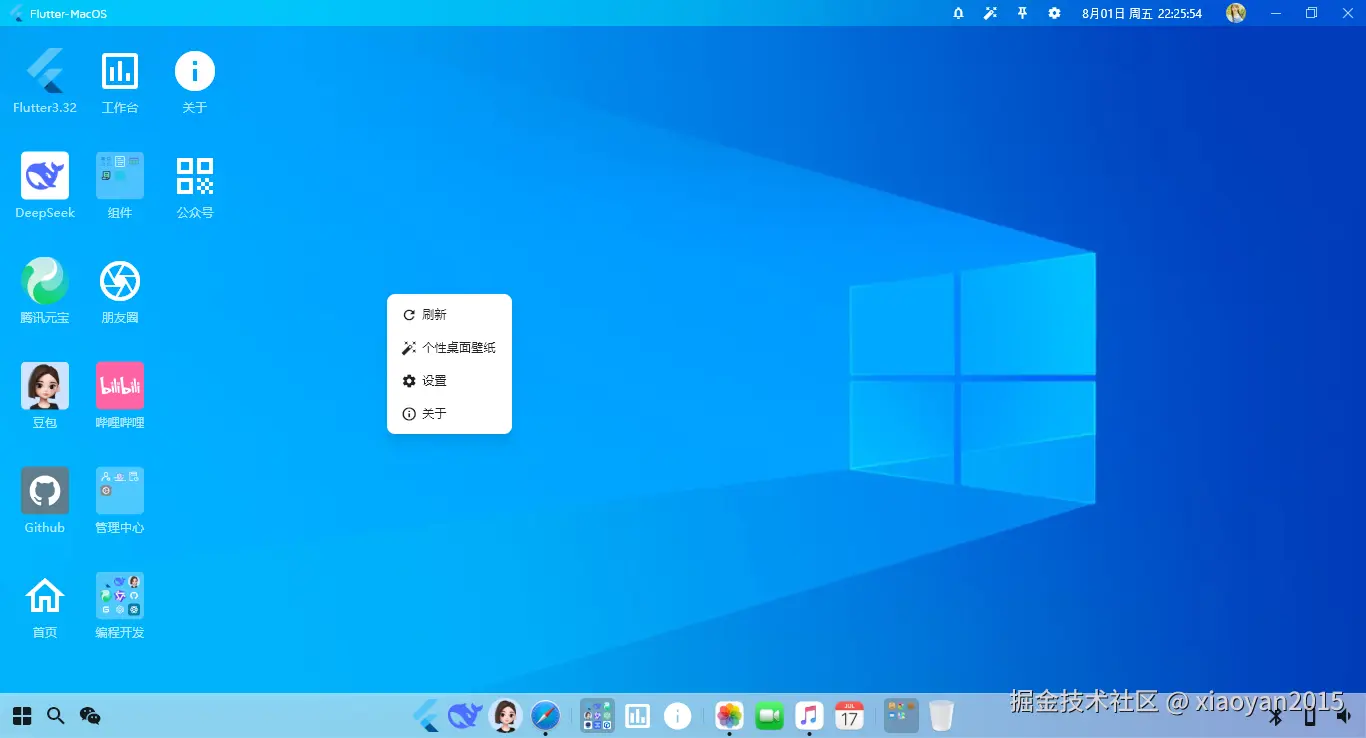Launch DeepSeek from the dock

[465, 715]
